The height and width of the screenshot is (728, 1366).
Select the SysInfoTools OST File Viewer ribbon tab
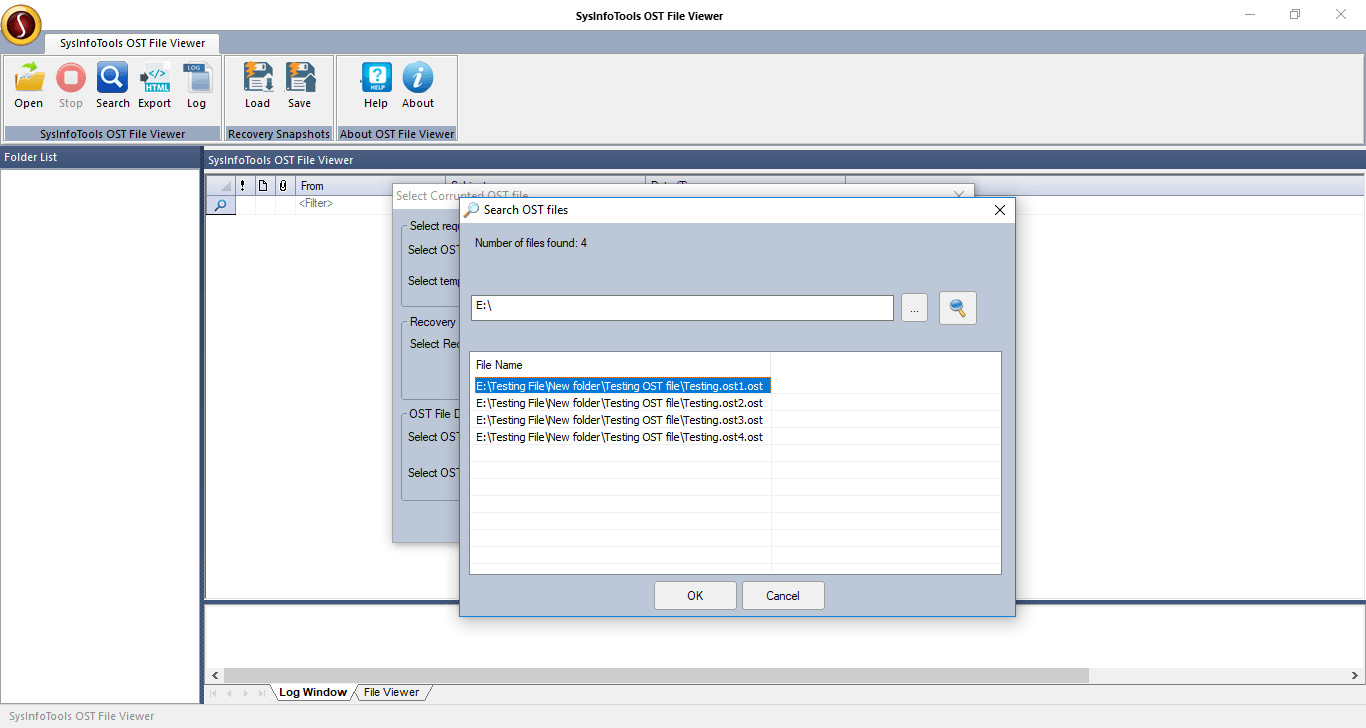point(132,43)
